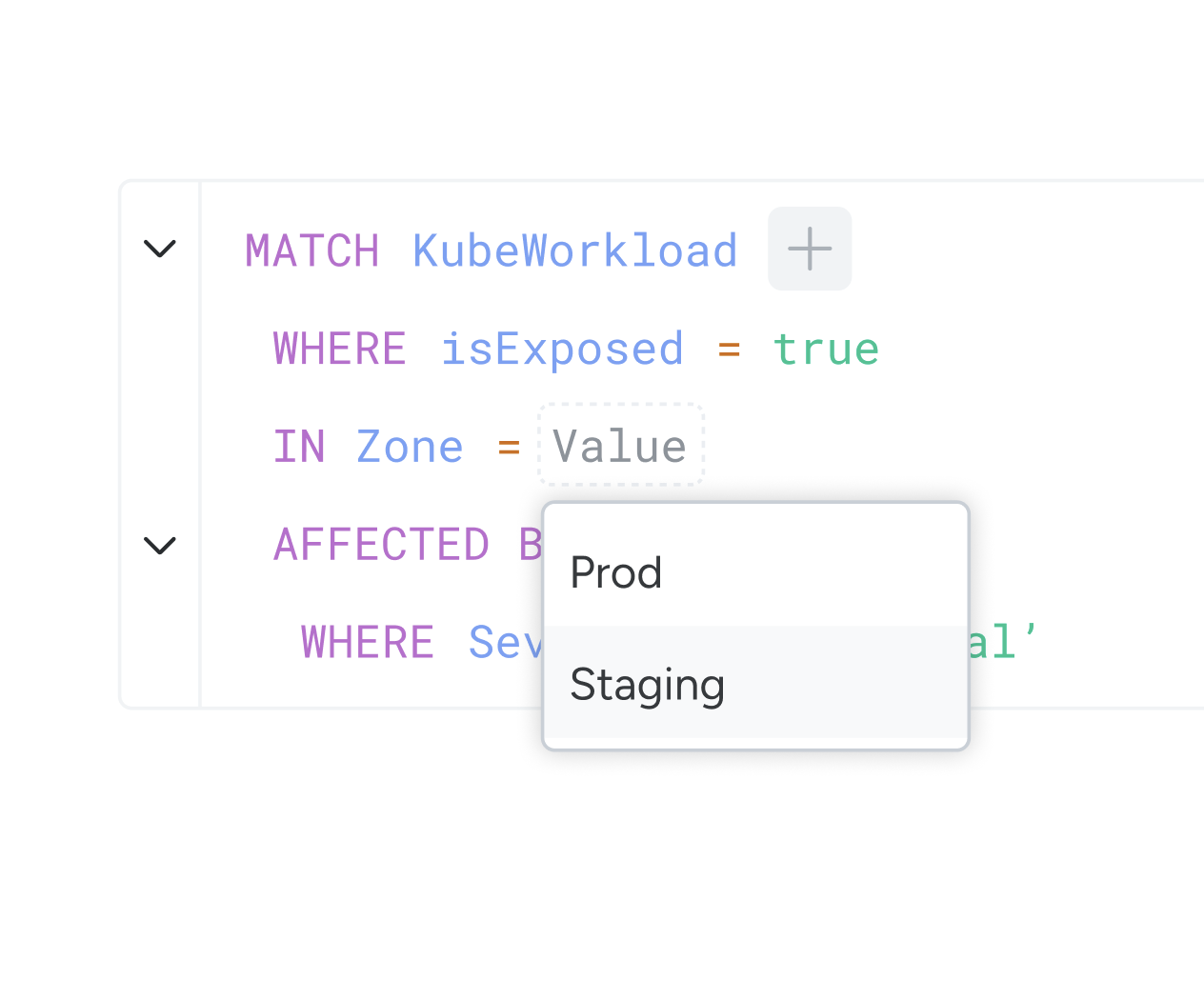Click the IN keyword
Screen dimensions: 1204x1000
(299, 447)
